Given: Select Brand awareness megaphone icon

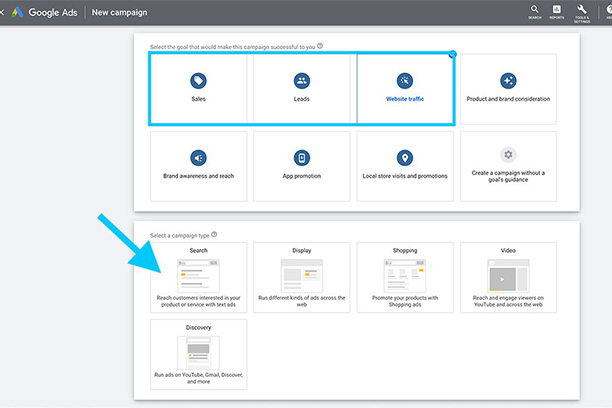Looking at the screenshot, I should pyautogui.click(x=198, y=158).
